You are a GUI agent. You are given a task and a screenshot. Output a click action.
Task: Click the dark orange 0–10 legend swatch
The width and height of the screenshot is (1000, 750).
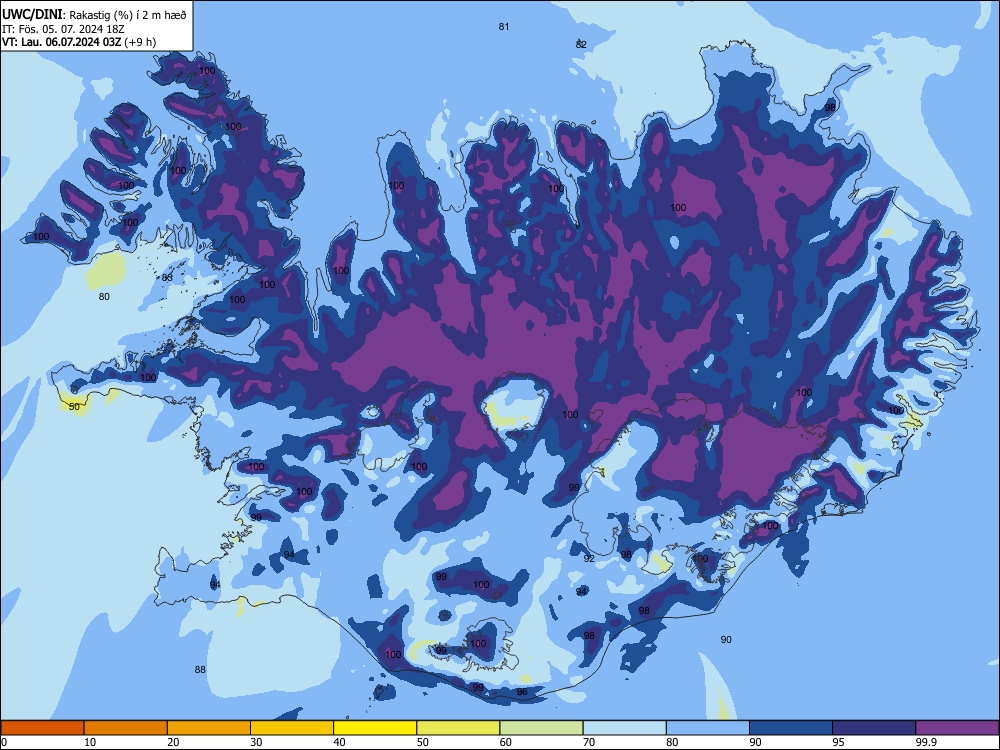point(42,728)
